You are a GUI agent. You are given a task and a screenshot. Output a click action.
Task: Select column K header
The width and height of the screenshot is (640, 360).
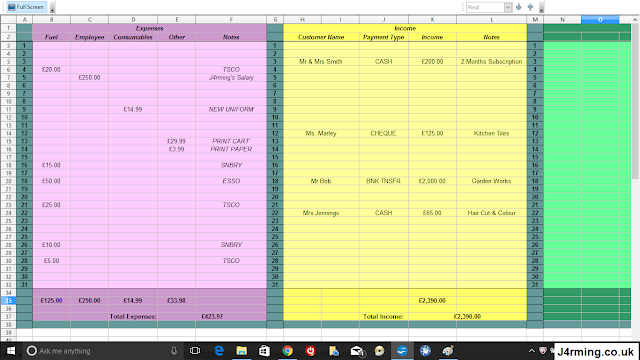tap(432, 20)
